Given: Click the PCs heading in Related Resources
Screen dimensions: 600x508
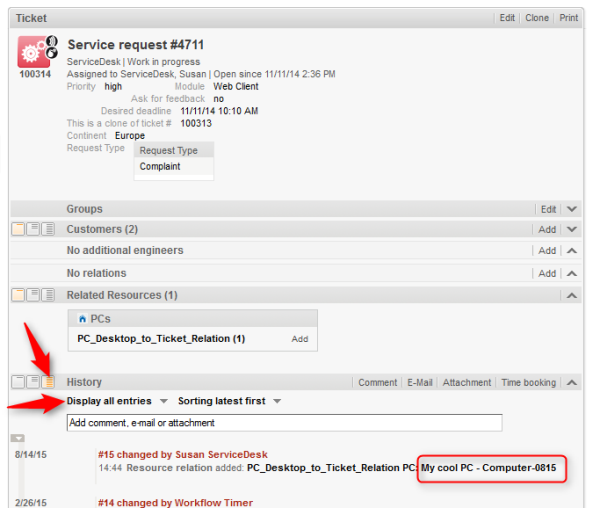Looking at the screenshot, I should click(100, 319).
